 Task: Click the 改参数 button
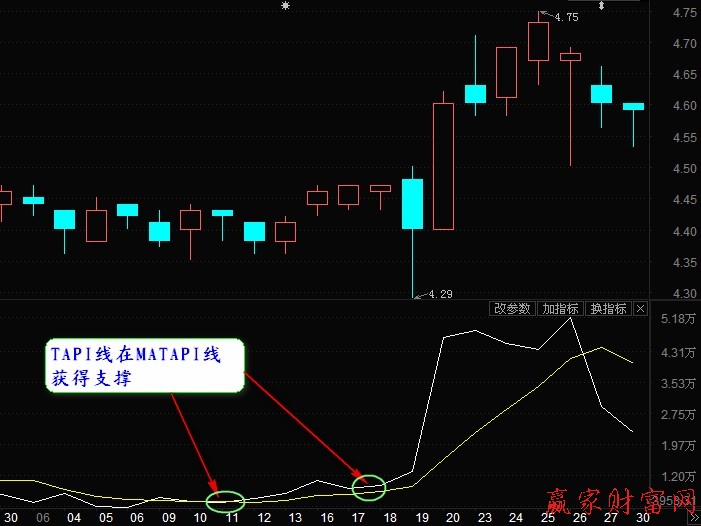512,309
